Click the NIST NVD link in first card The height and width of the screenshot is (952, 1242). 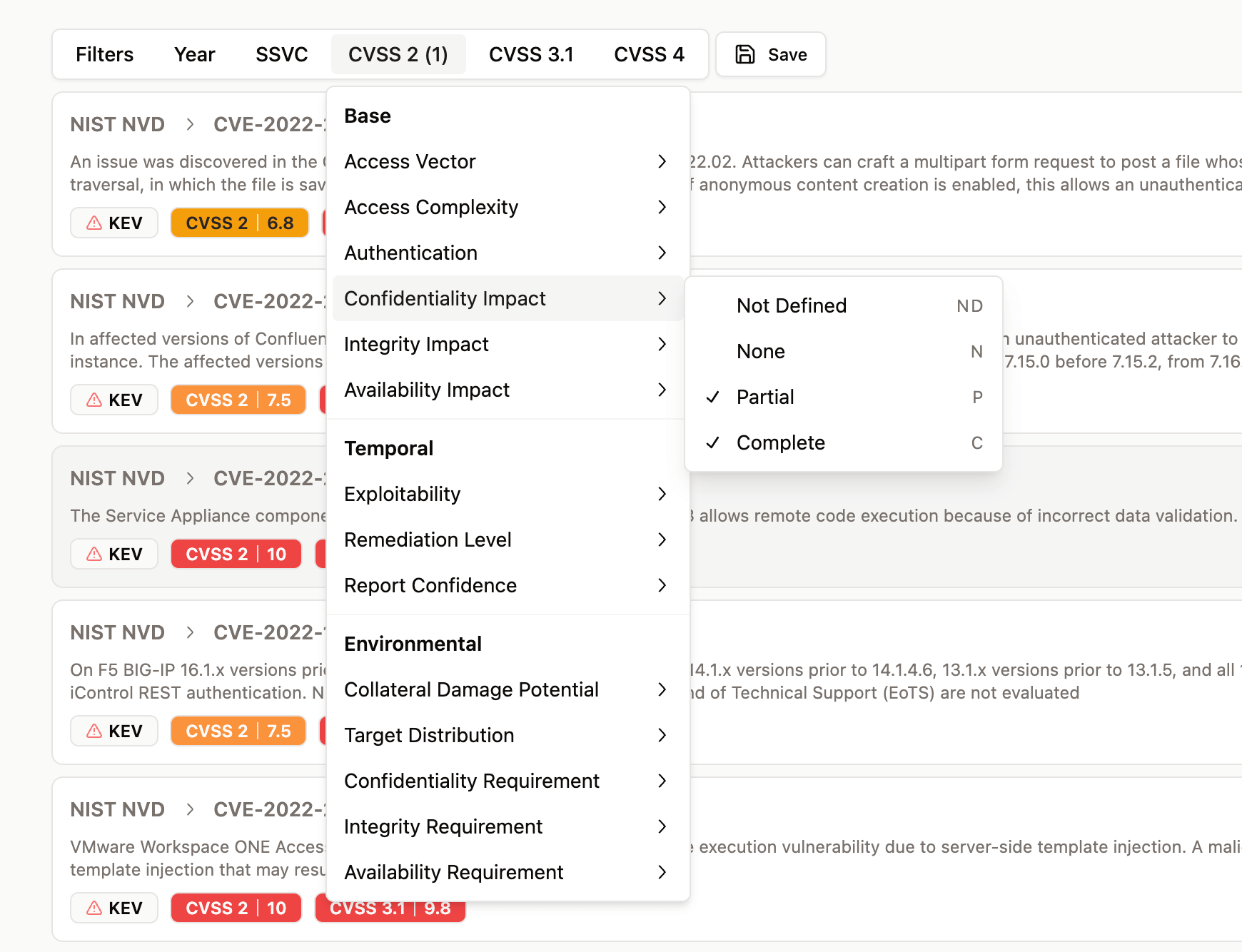pyautogui.click(x=118, y=125)
